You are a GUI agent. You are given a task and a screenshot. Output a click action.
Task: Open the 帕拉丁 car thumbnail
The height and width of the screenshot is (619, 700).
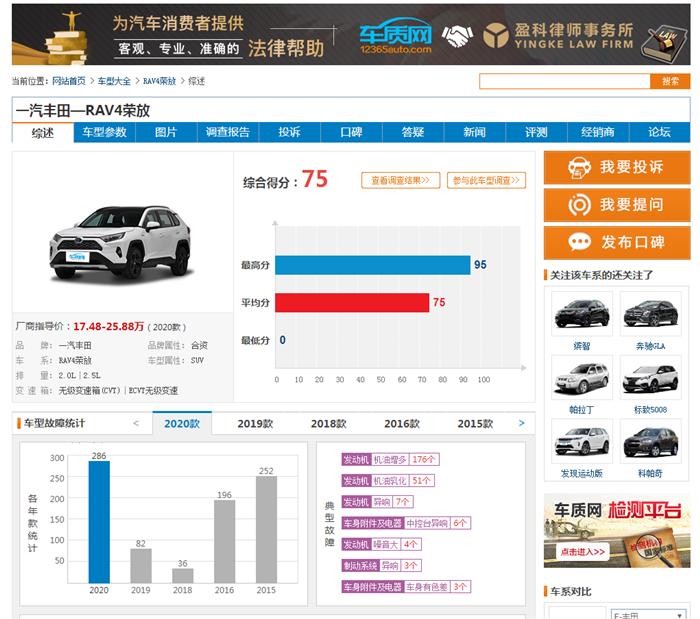582,377
